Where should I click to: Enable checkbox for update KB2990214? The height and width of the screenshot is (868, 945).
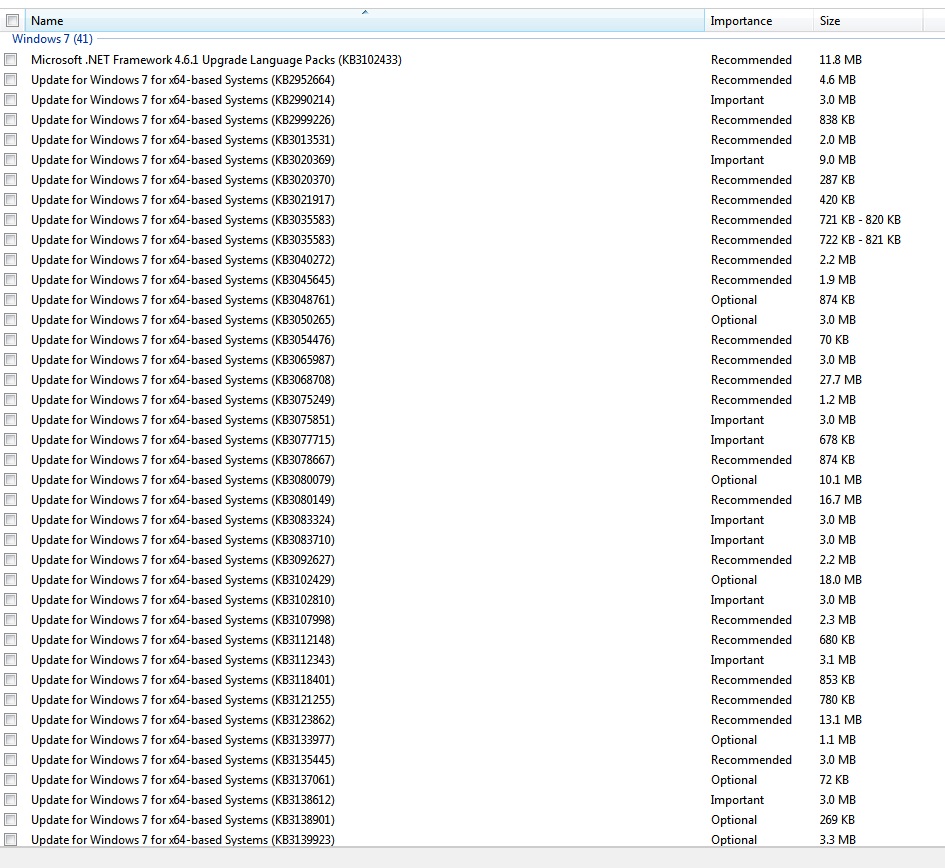coord(10,99)
